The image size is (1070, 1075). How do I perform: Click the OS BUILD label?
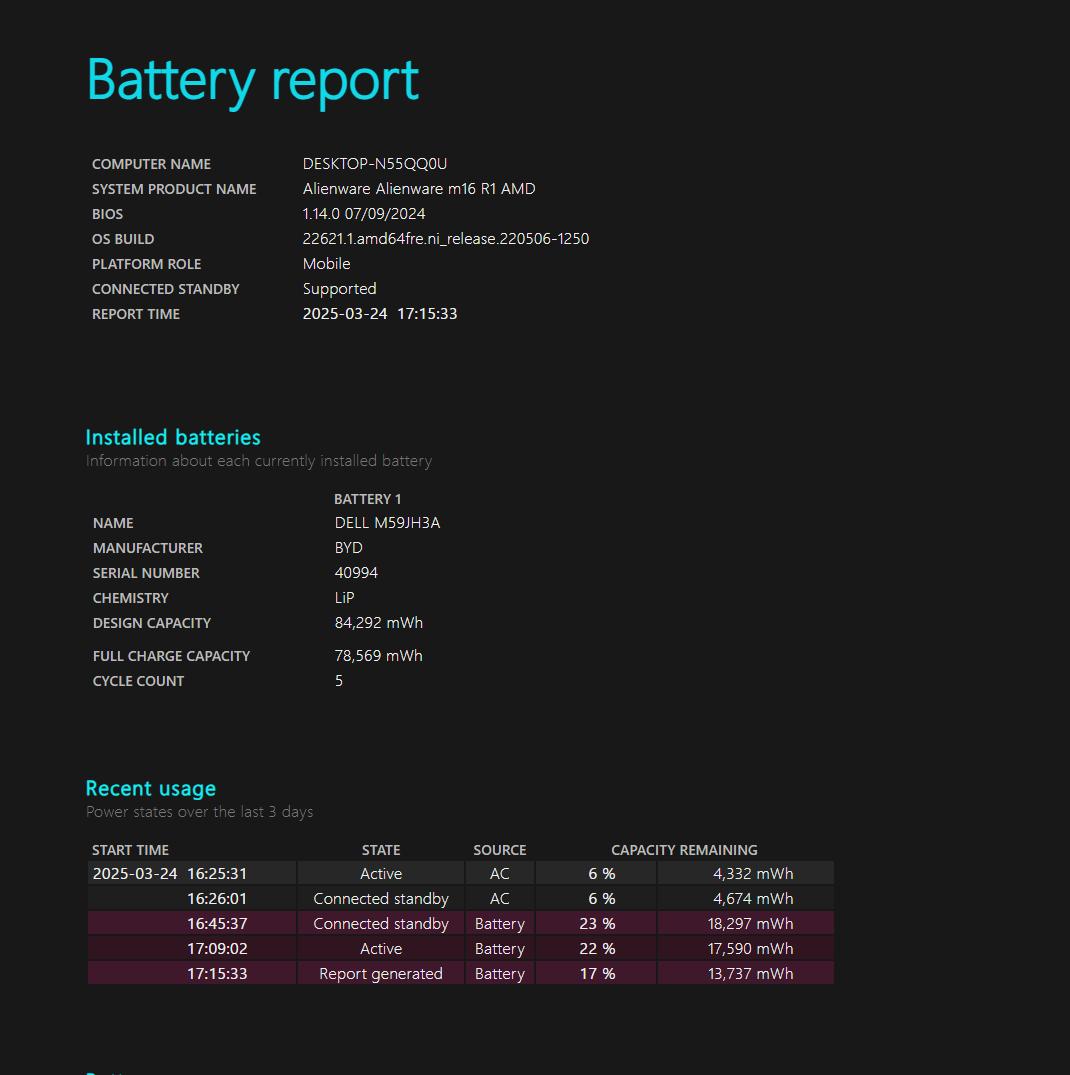tap(123, 239)
